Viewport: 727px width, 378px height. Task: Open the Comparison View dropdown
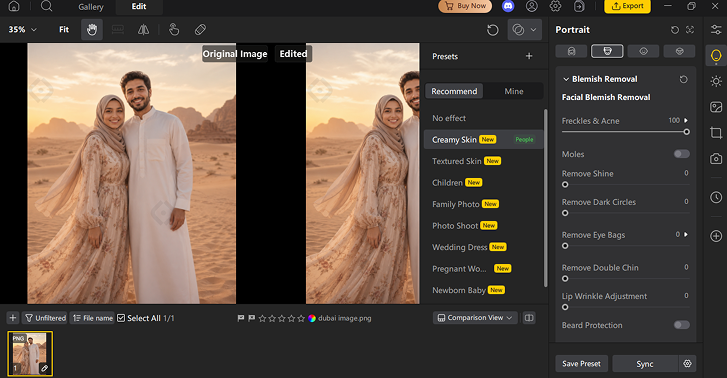tap(475, 318)
